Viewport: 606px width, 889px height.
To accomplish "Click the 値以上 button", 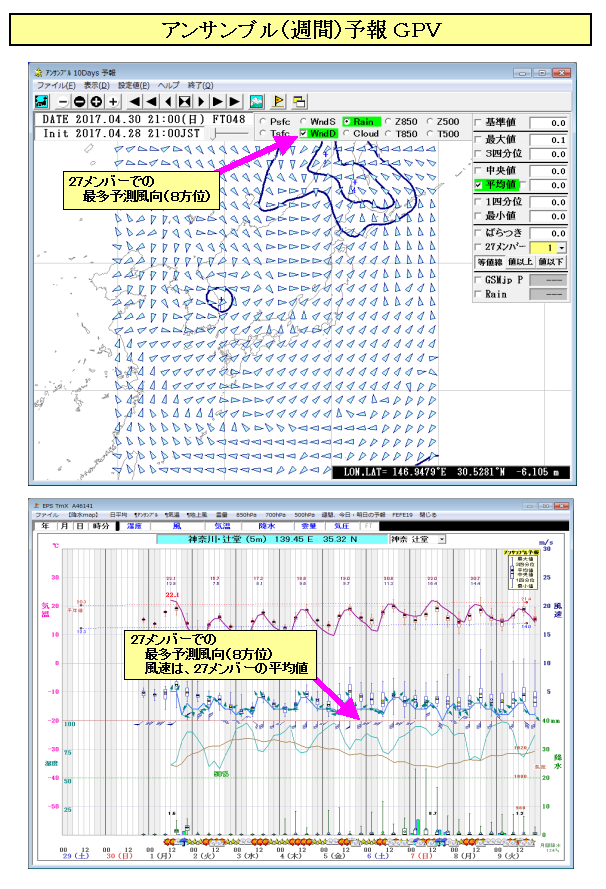I will (x=520, y=262).
